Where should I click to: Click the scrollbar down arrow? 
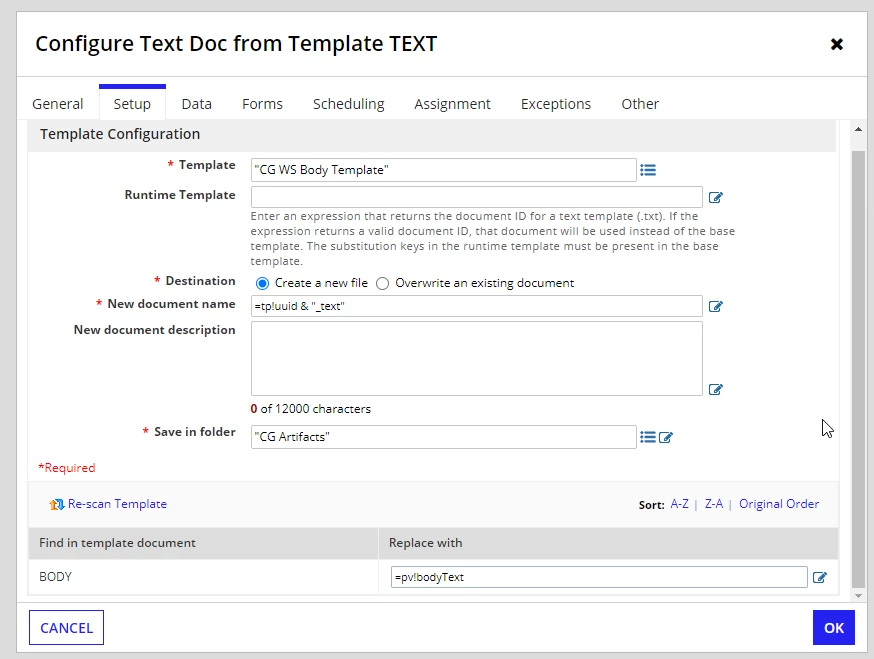click(858, 596)
